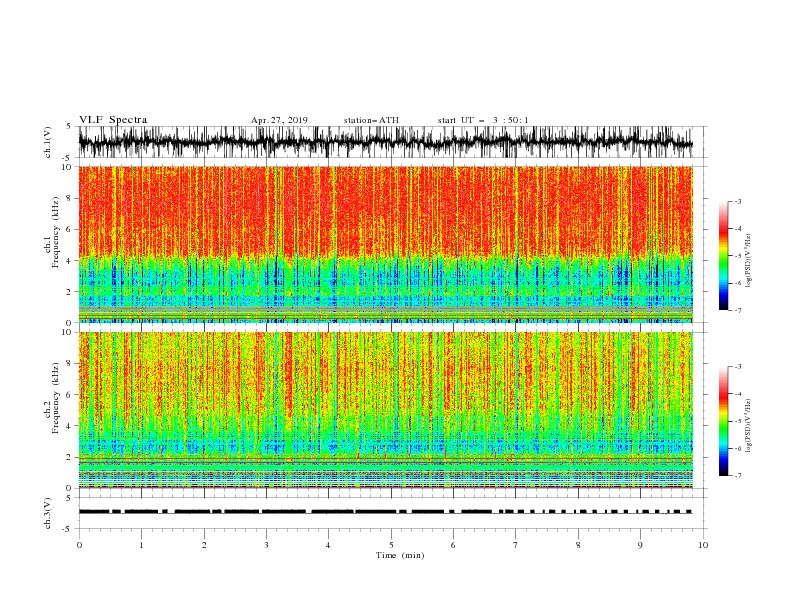Click the "-7" tick on ch.1 colorbar

738,310
